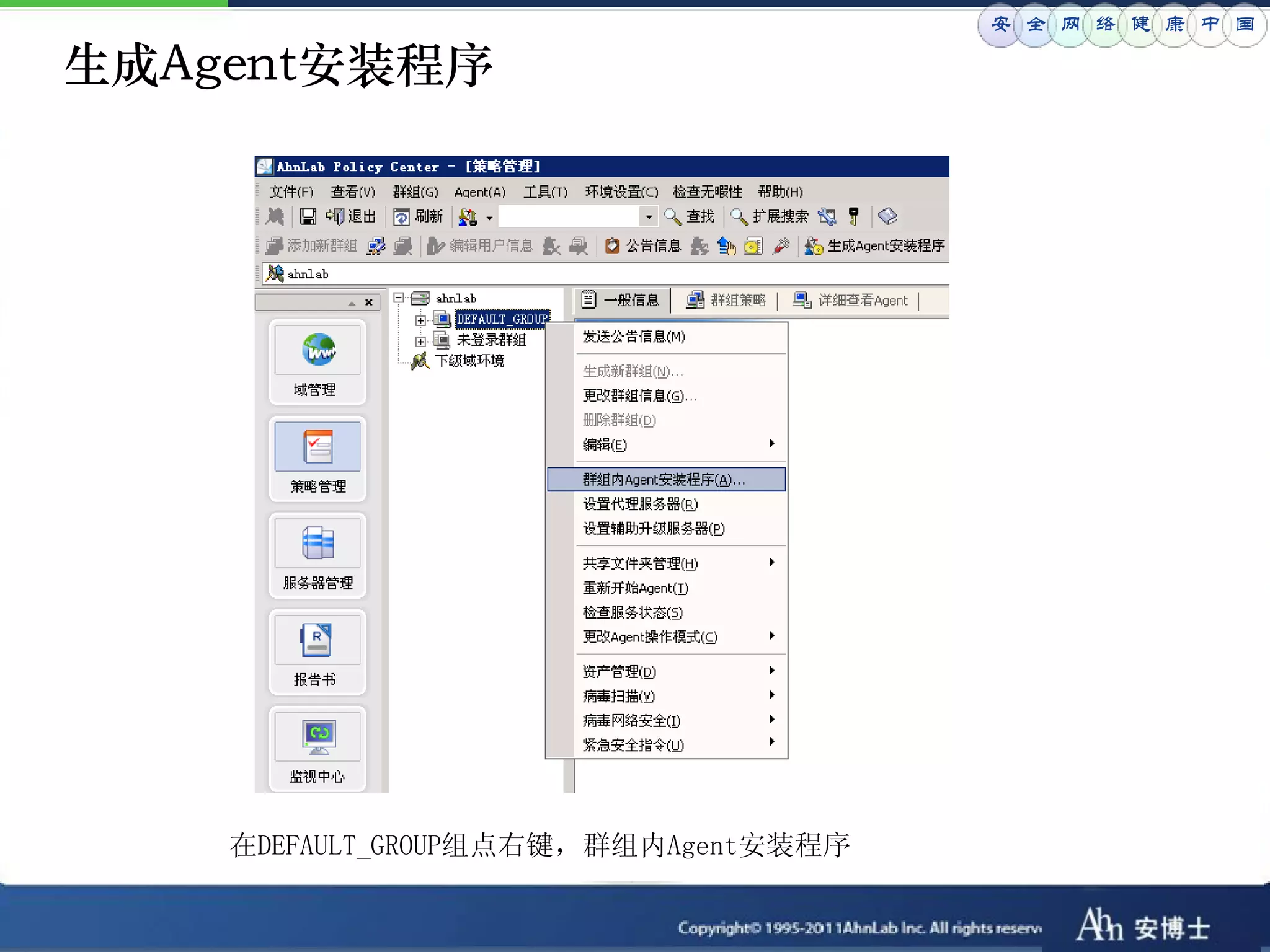Expand the DEFAULT_GROUP tree node
Image resolution: width=1270 pixels, height=952 pixels.
click(420, 320)
